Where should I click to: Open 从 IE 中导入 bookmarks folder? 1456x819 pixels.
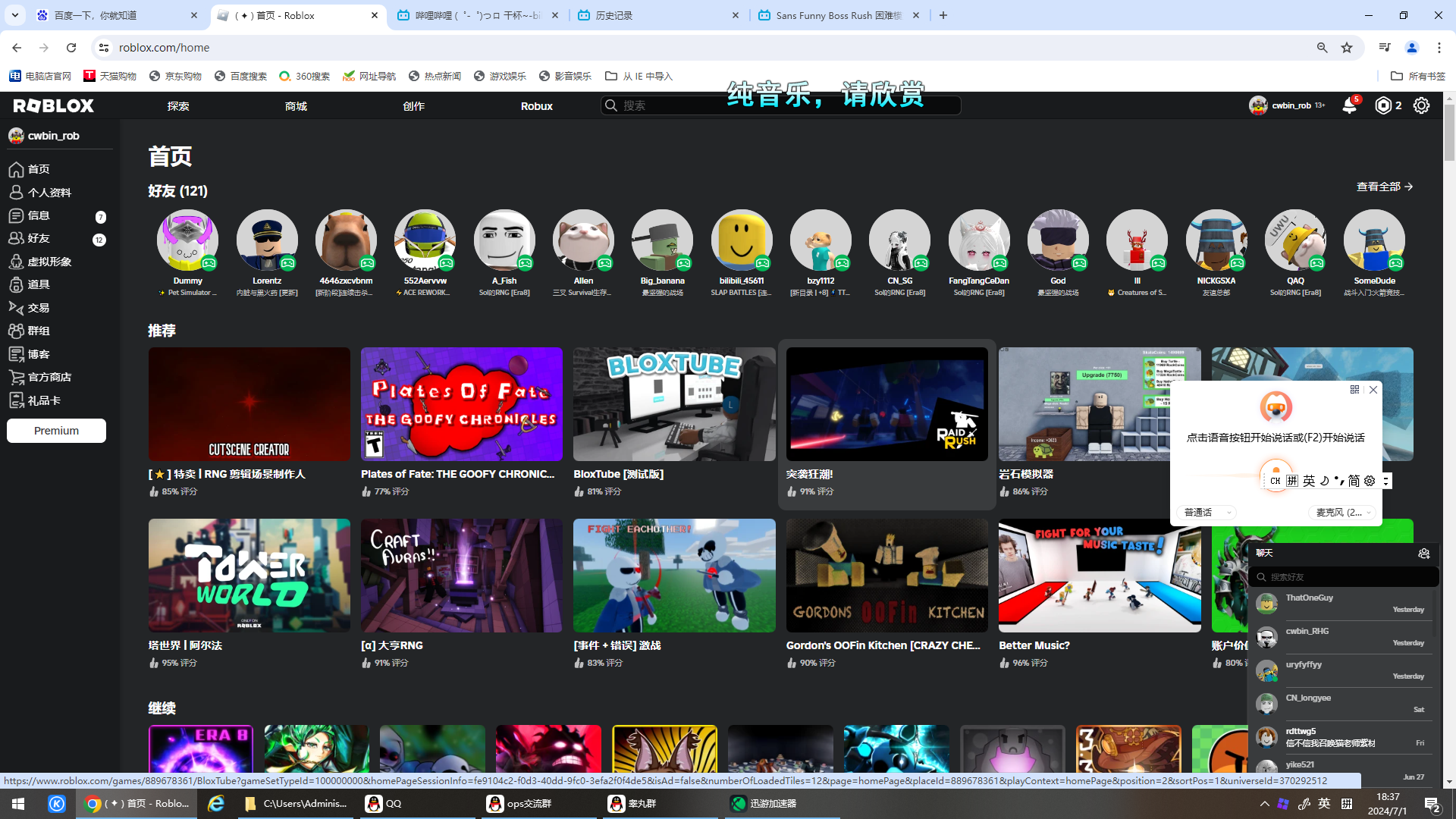coord(639,76)
